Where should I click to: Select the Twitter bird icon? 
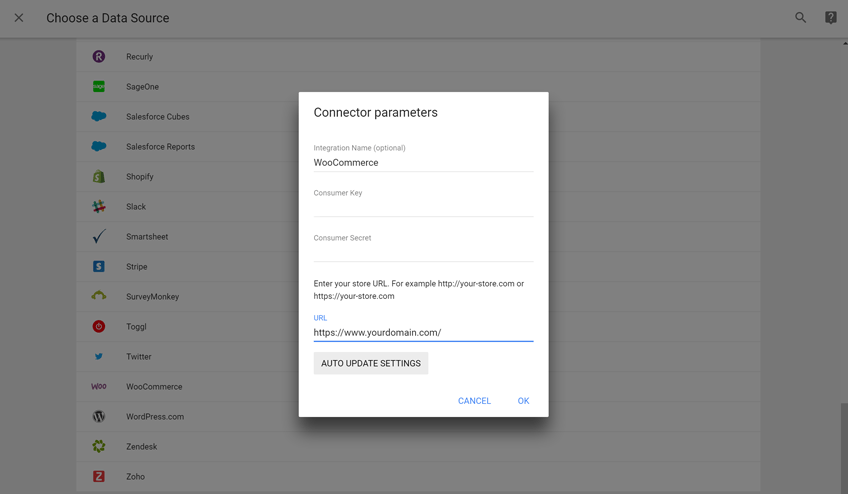[98, 357]
